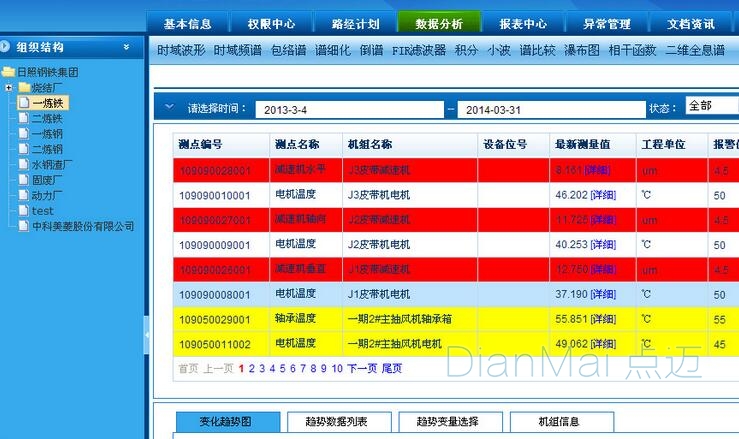Go to 下一页 next page
This screenshot has width=739, height=439.
pos(362,369)
